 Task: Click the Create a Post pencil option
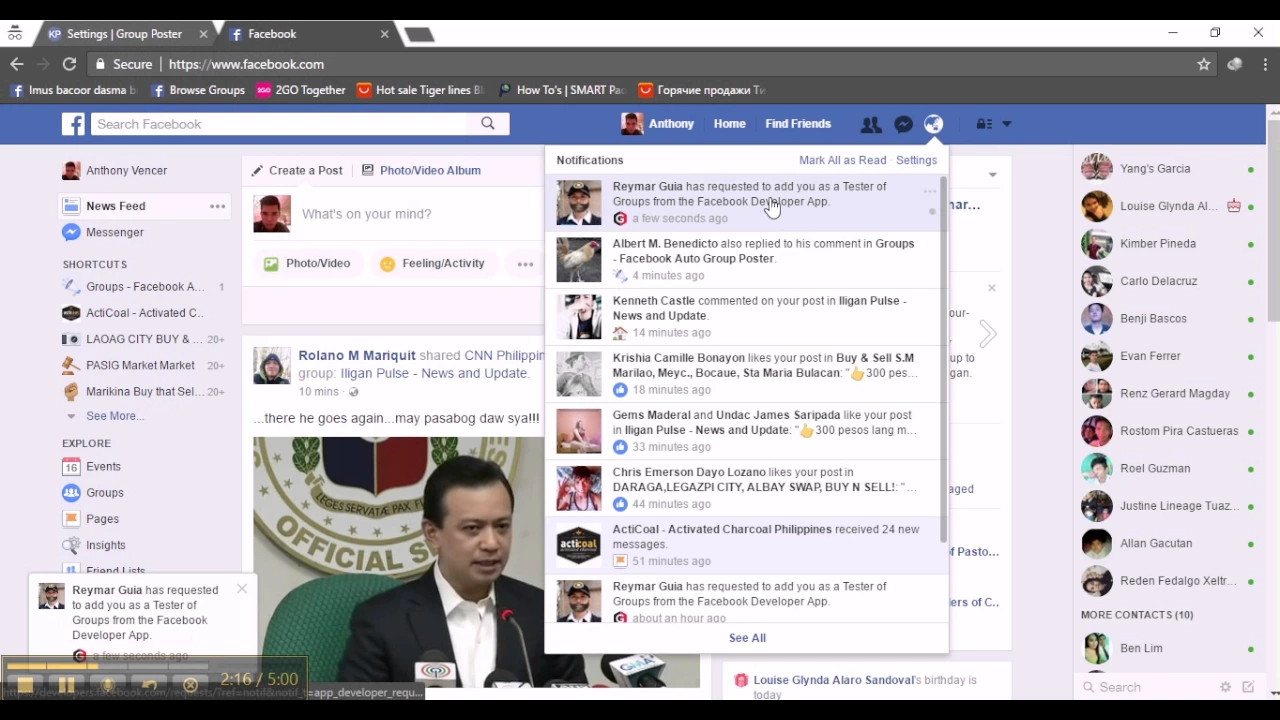click(x=297, y=170)
